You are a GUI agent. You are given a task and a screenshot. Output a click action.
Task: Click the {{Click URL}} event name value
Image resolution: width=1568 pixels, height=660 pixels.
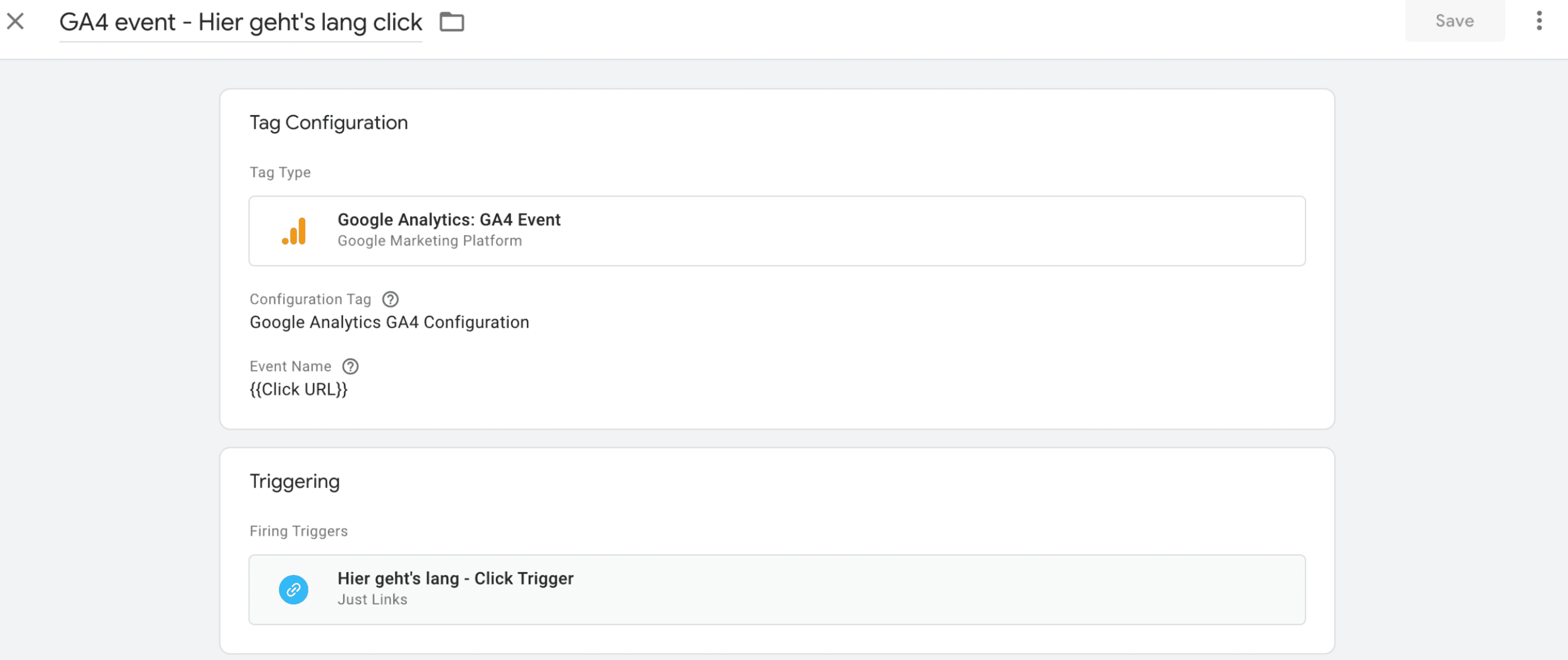(299, 390)
